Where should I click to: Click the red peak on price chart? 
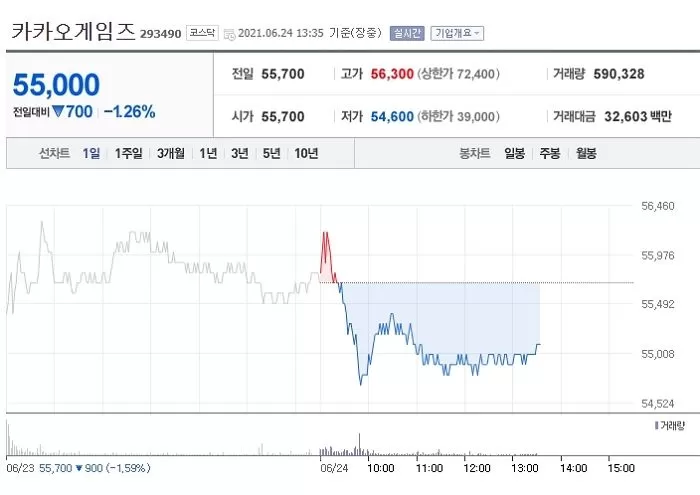(x=325, y=240)
